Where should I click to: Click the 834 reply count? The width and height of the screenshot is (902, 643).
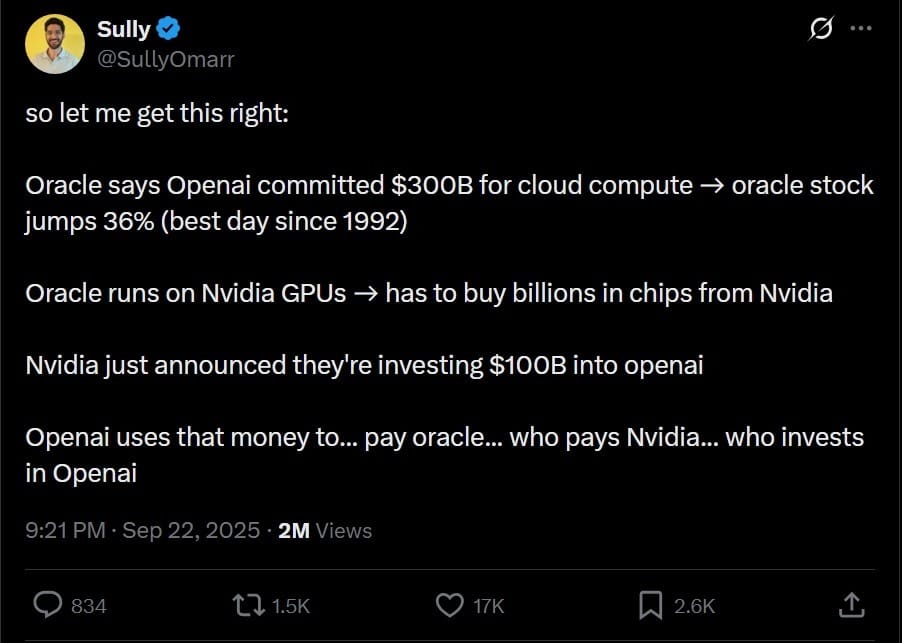point(89,605)
